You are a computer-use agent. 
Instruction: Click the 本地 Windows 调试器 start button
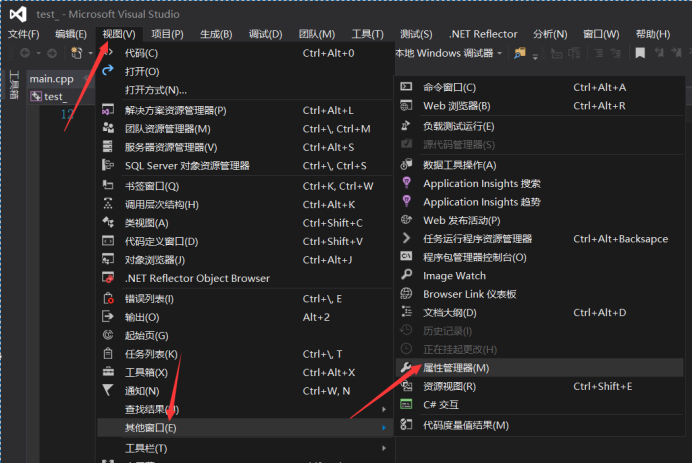click(444, 53)
